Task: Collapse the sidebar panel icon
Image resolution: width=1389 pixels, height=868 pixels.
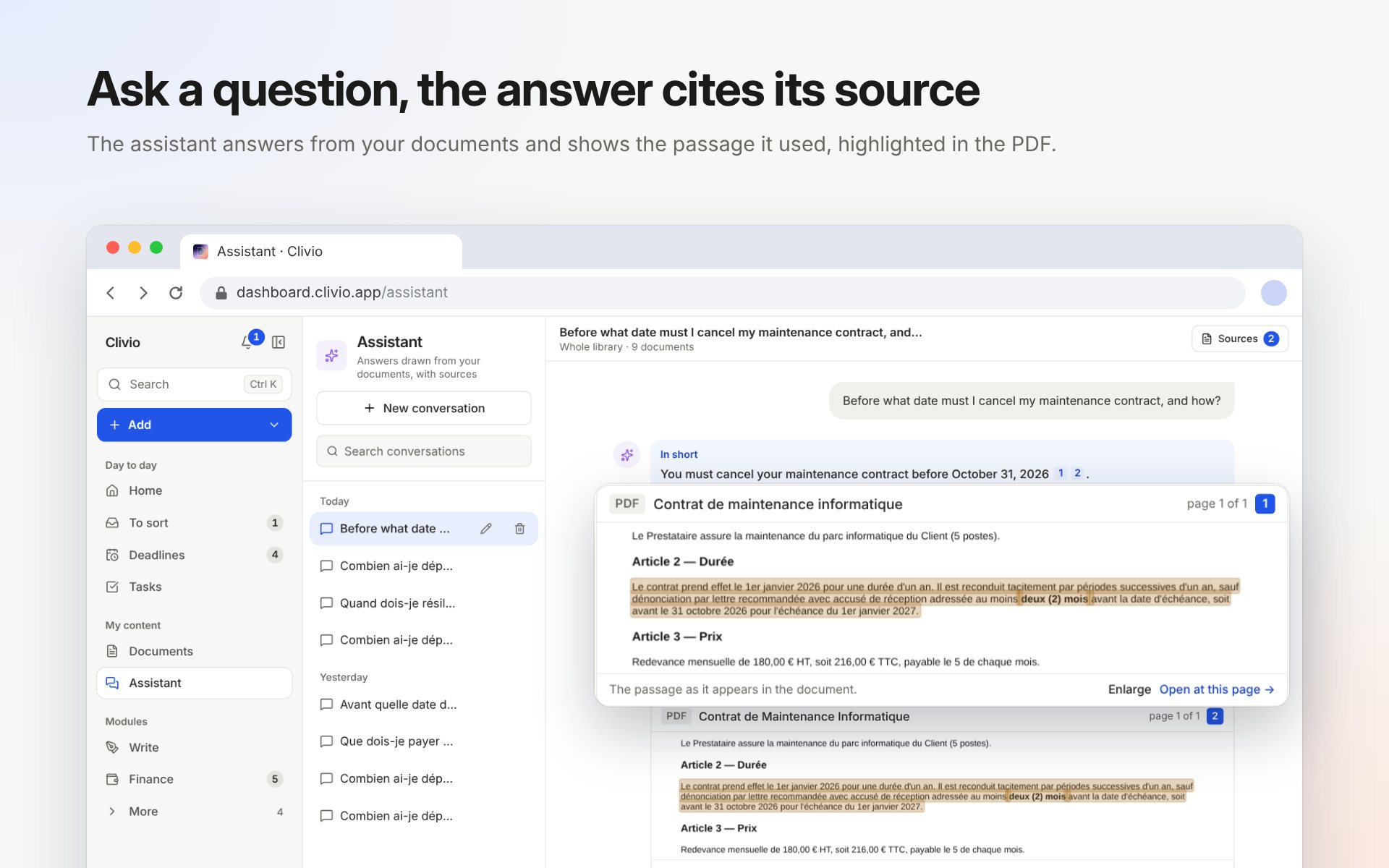Action: pos(279,342)
